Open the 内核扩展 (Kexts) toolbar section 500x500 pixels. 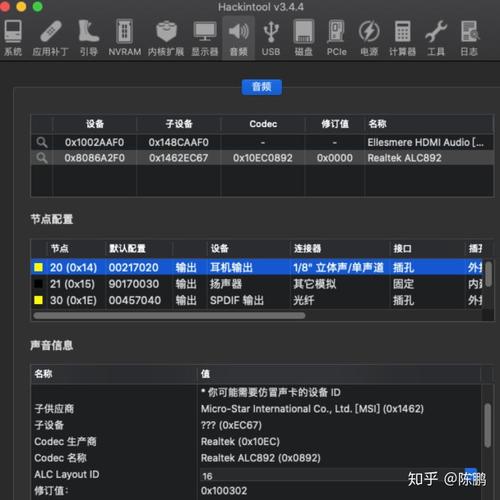click(x=166, y=37)
